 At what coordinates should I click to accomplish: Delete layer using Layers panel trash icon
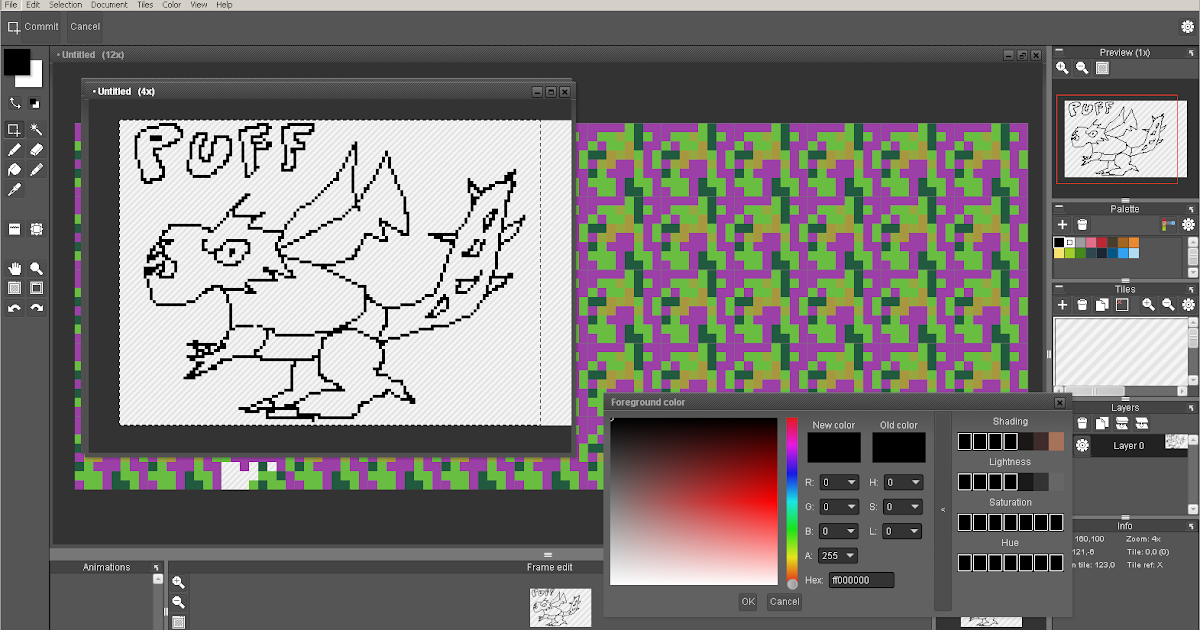click(1082, 423)
